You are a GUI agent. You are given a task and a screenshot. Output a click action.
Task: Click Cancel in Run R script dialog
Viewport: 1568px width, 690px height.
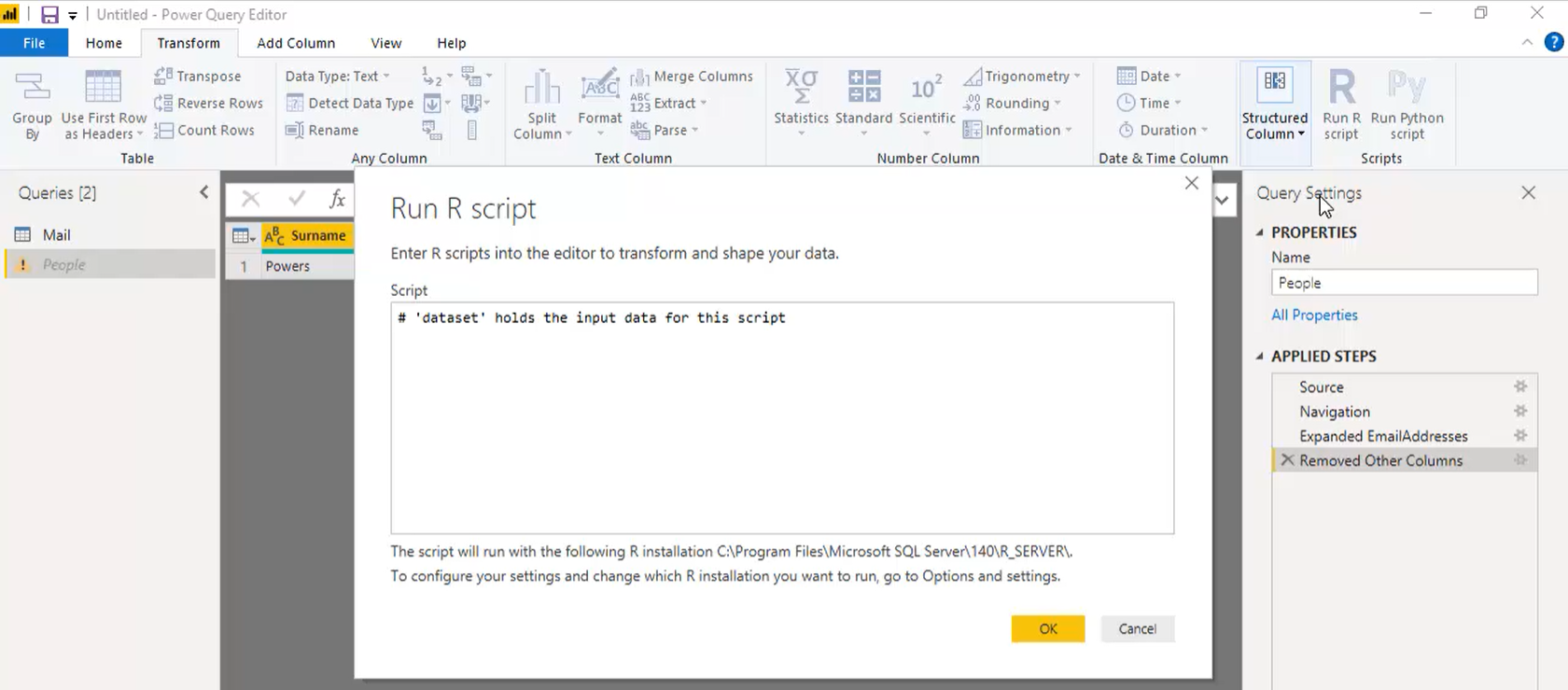click(x=1138, y=628)
